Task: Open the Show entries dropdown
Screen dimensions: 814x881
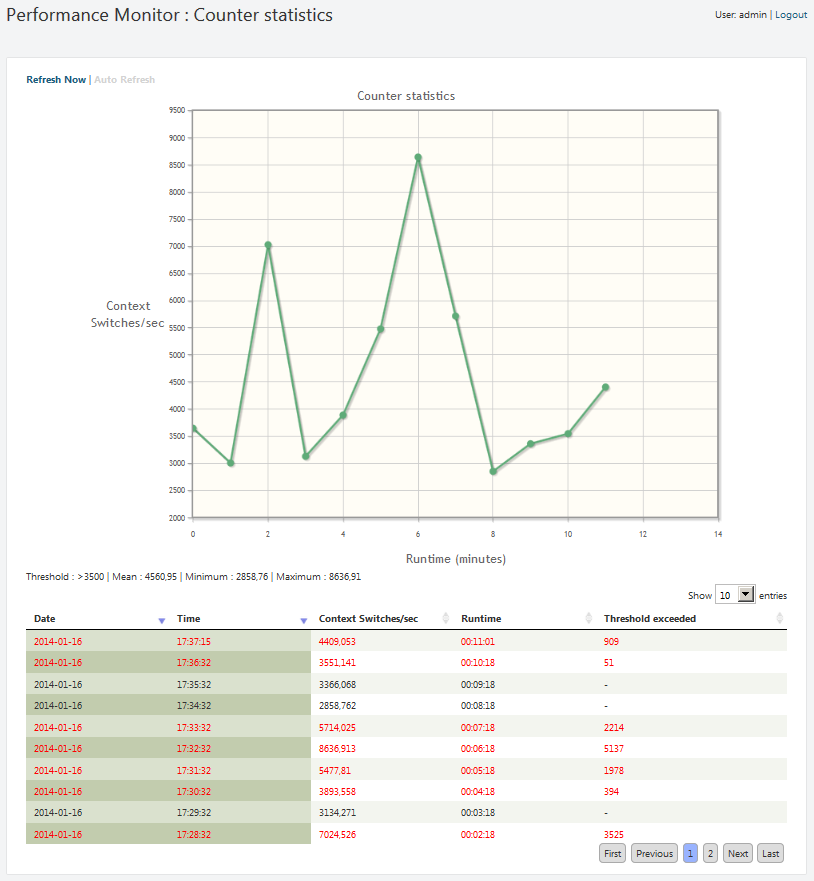Action: click(735, 595)
